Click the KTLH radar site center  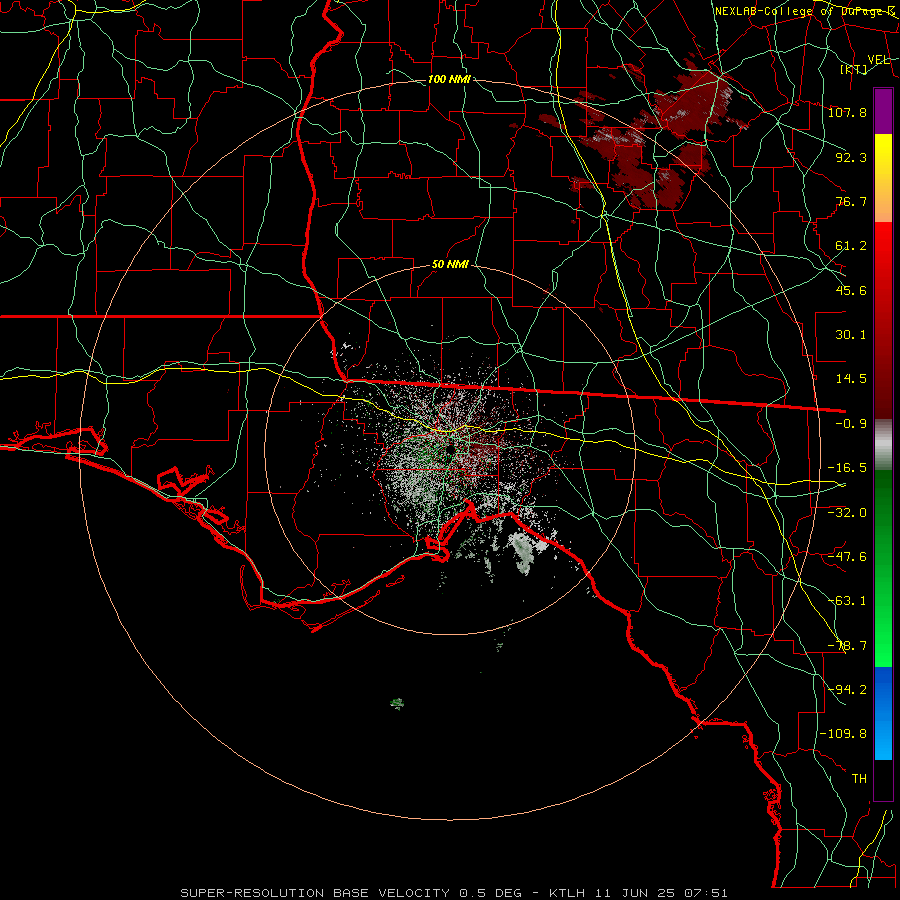point(450,449)
